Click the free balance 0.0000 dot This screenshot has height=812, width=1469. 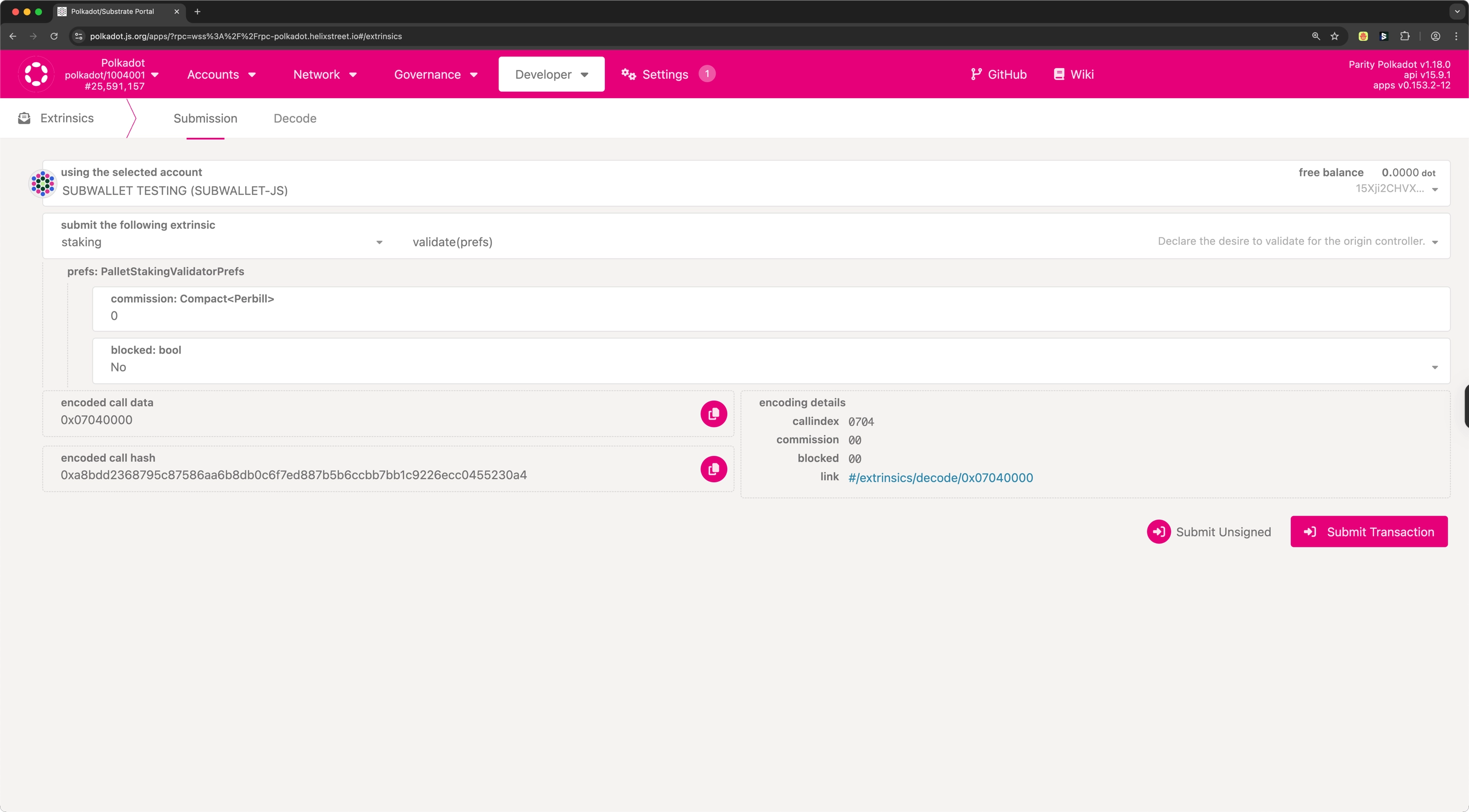point(1408,172)
